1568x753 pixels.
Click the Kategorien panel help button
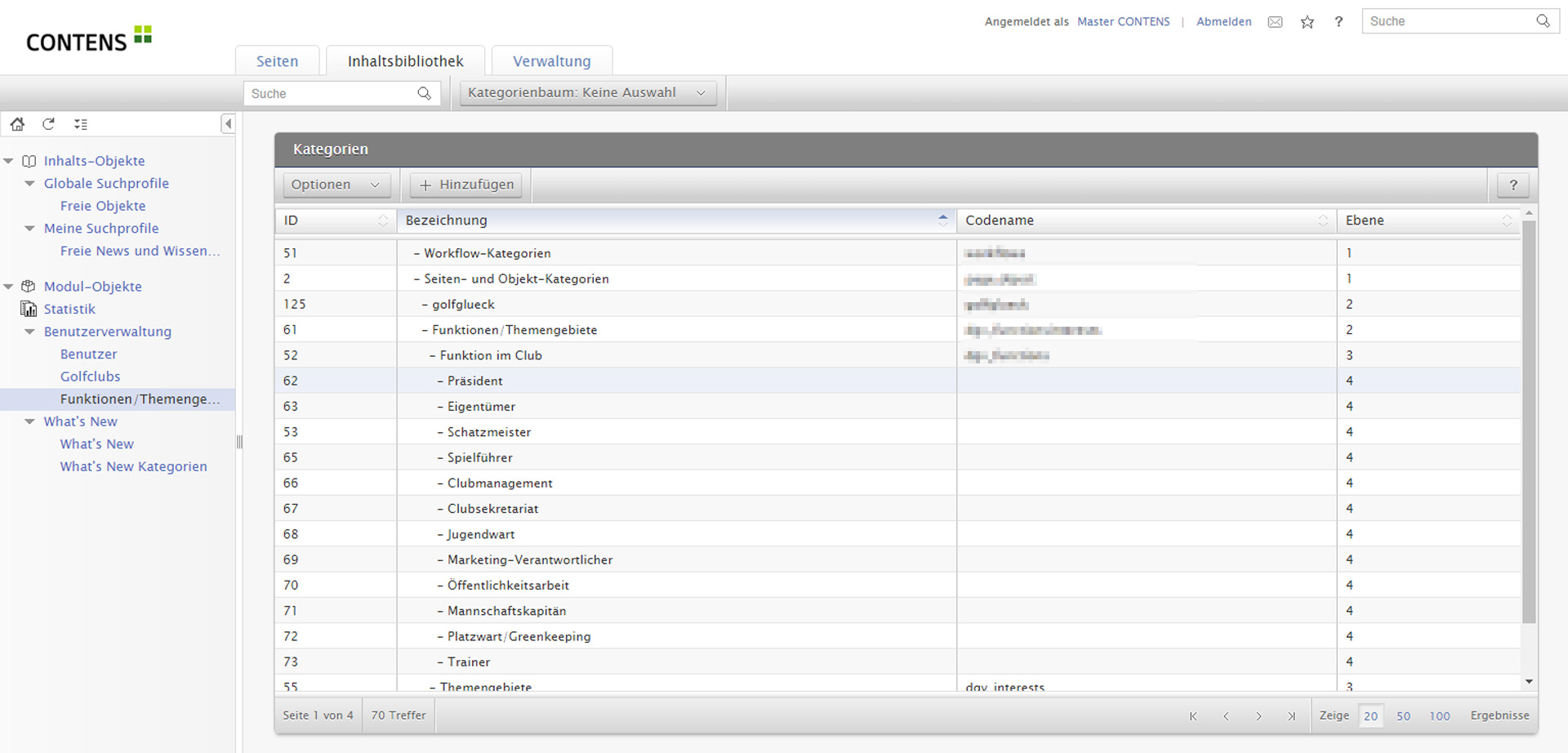click(1513, 185)
